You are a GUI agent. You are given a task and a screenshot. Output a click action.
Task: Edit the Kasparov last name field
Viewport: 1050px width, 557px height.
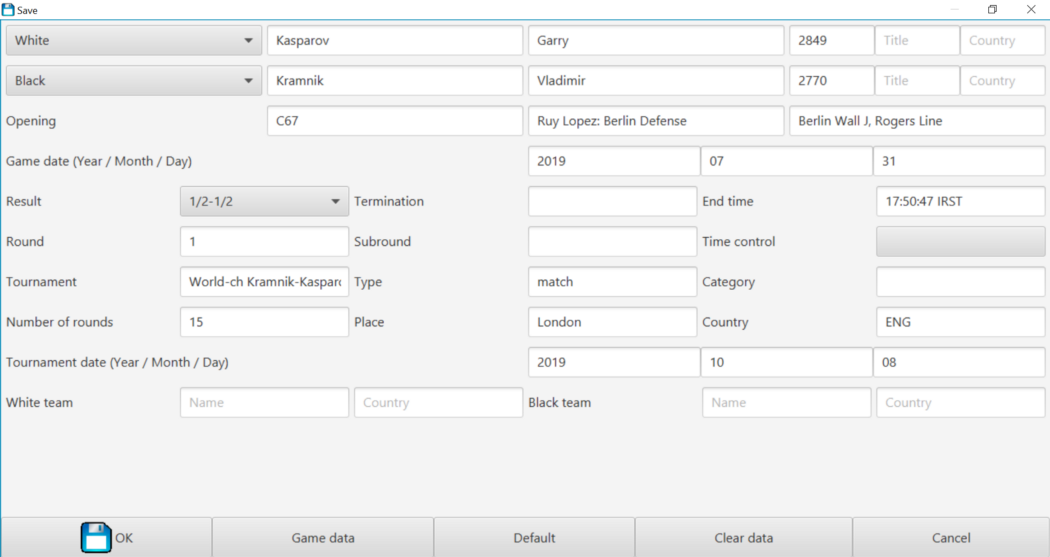(394, 41)
